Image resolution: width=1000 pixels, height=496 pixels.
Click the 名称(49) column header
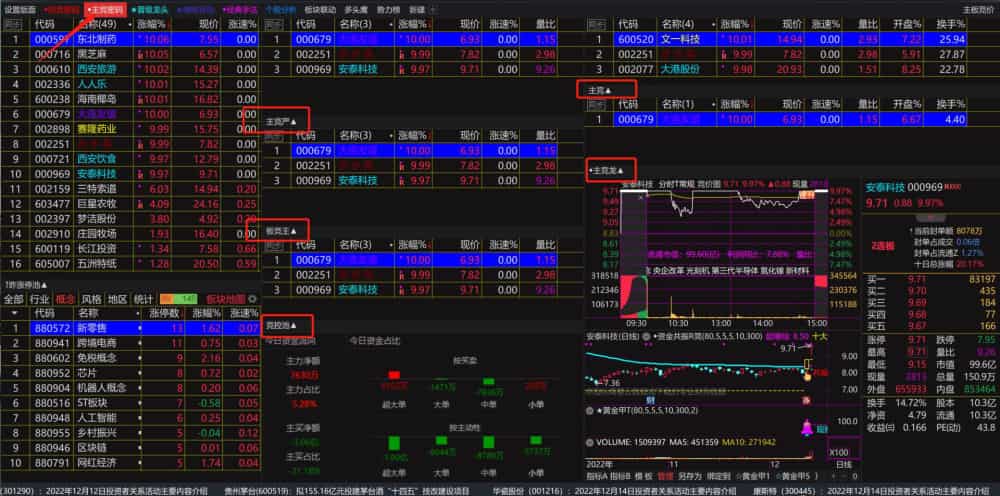96,24
